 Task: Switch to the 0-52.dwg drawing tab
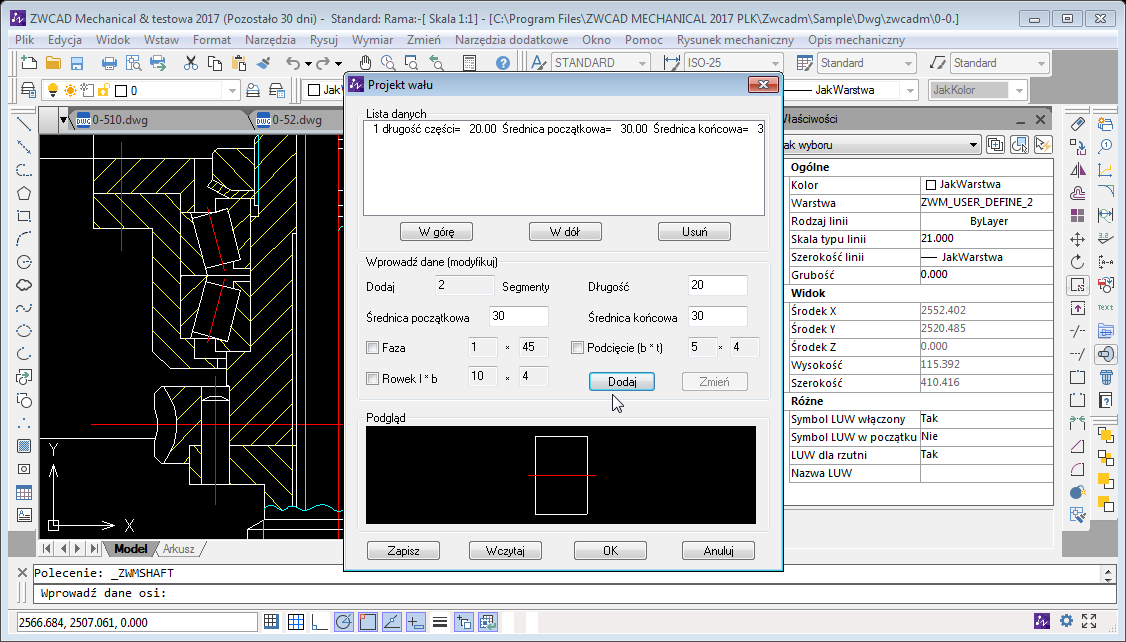290,121
